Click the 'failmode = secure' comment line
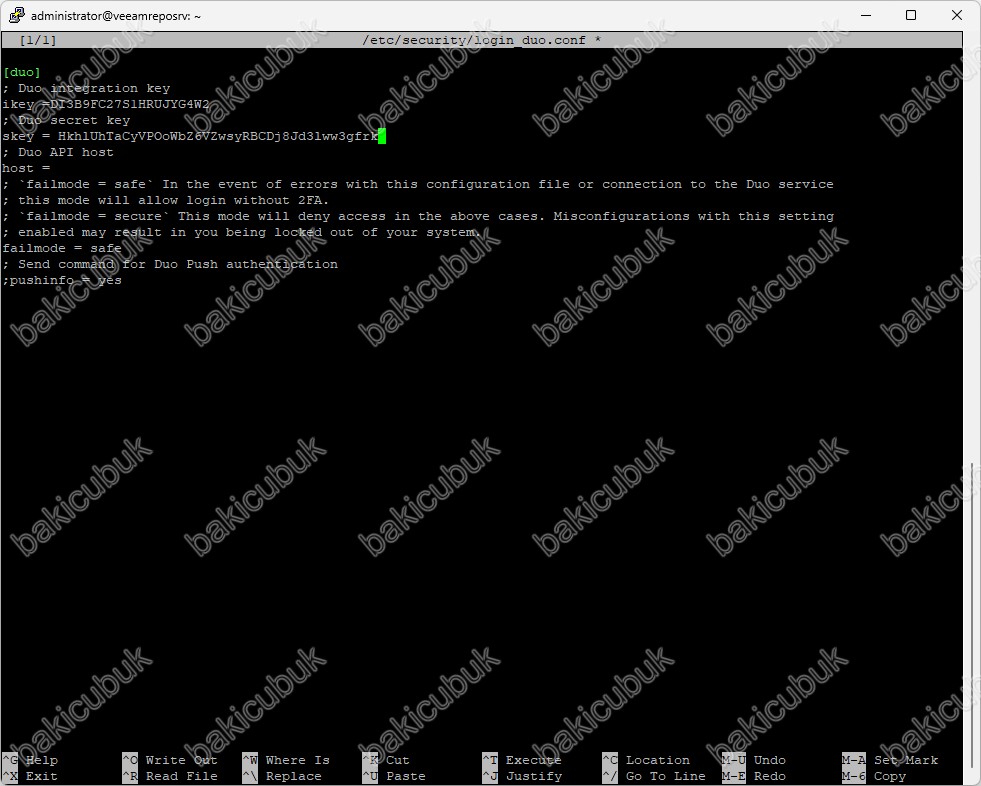This screenshot has height=786, width=981. 418,216
